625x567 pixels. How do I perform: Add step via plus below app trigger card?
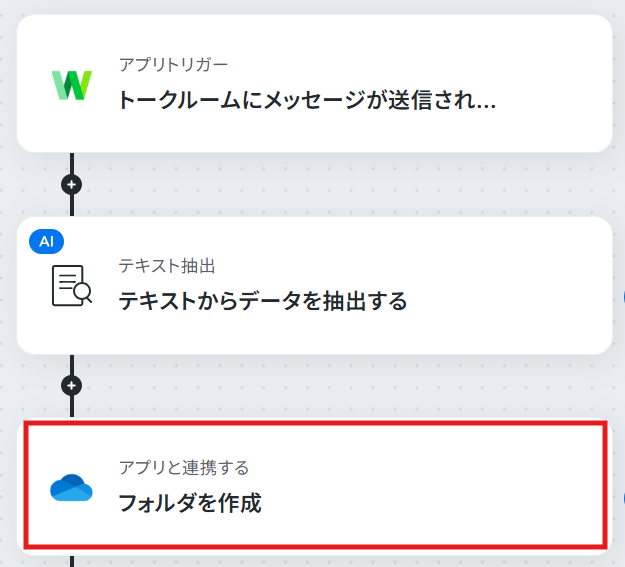pos(72,185)
